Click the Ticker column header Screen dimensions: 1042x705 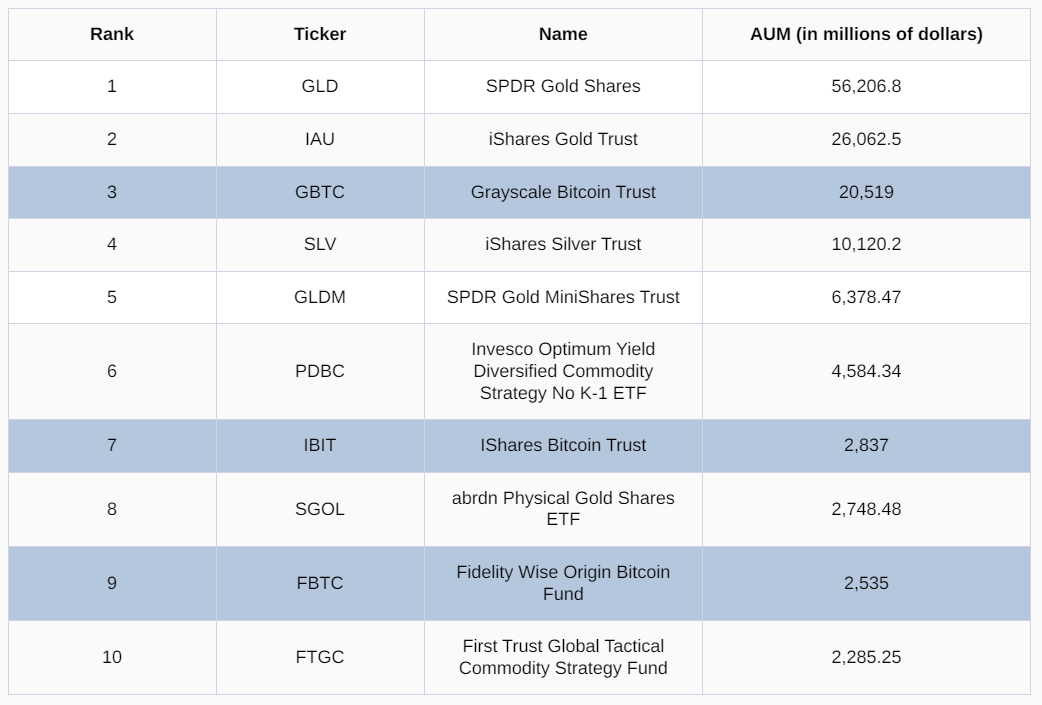320,34
